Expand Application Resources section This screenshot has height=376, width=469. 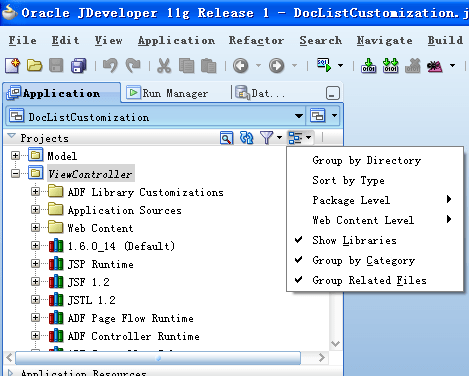click(11, 373)
